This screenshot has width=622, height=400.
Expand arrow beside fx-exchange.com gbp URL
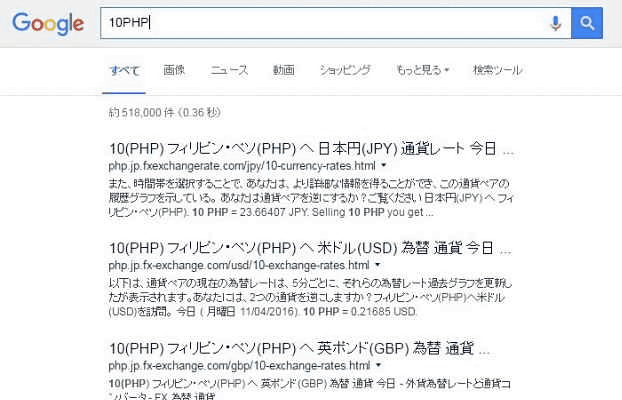(378, 365)
